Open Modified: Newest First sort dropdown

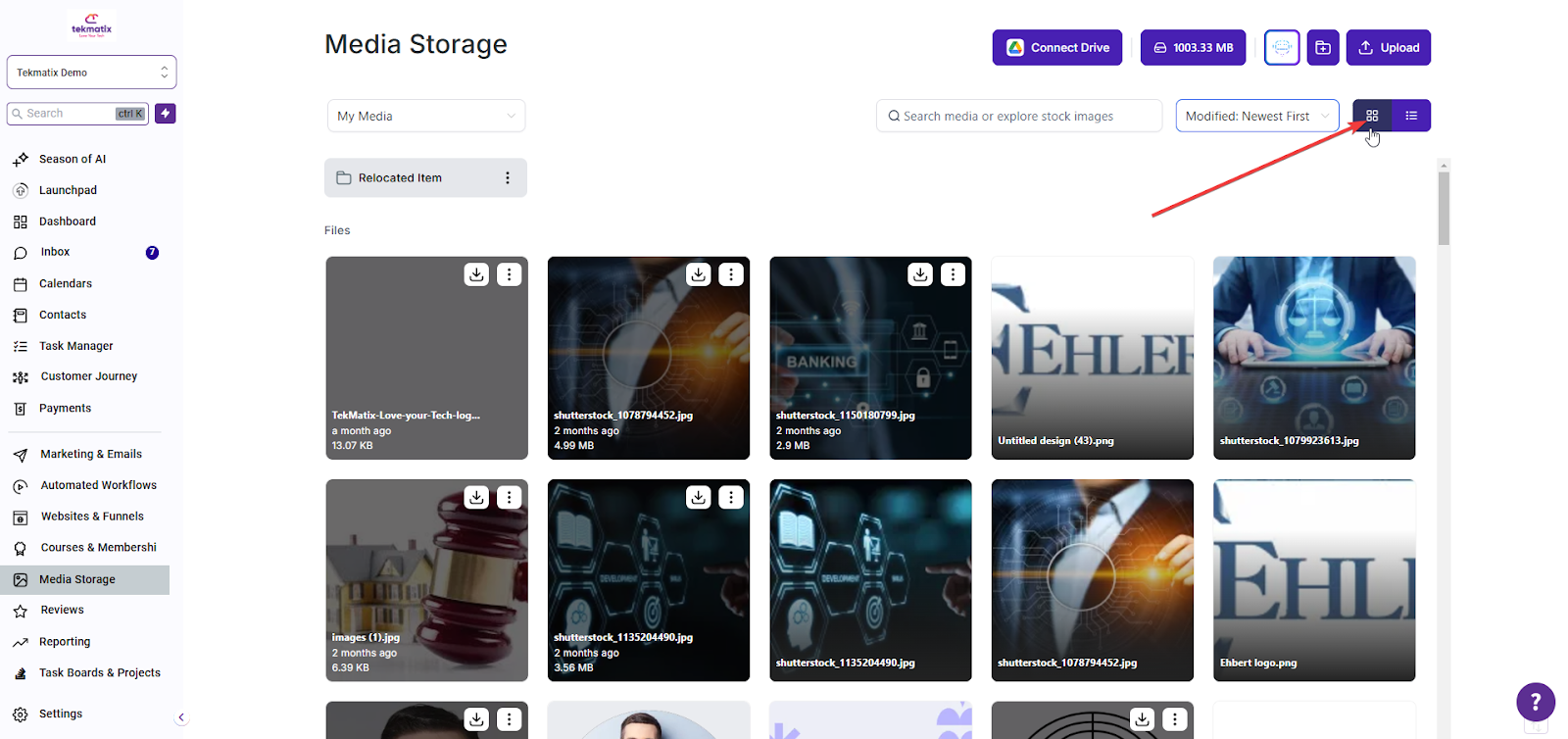pyautogui.click(x=1257, y=116)
